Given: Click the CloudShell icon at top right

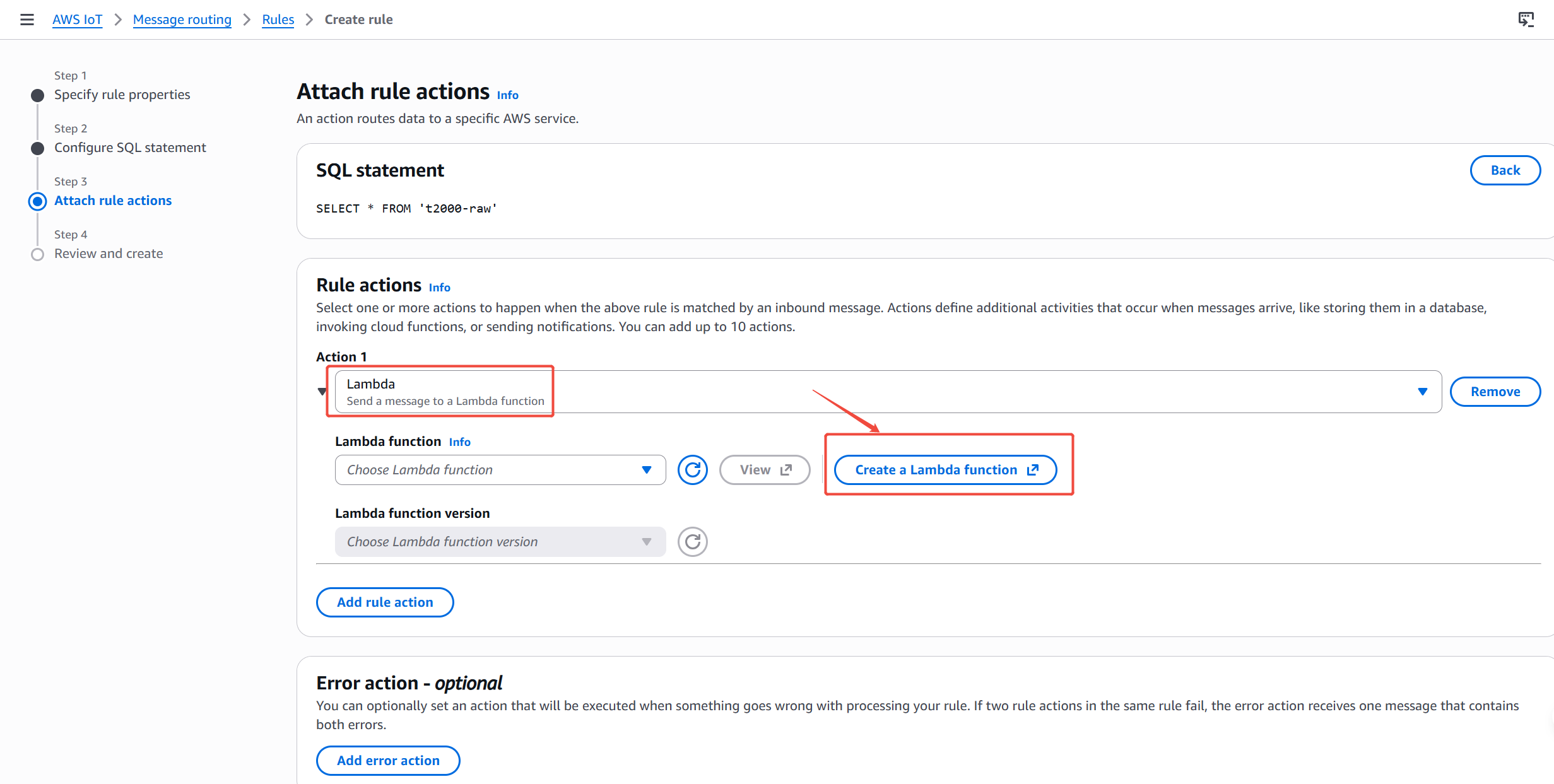Looking at the screenshot, I should 1526,20.
